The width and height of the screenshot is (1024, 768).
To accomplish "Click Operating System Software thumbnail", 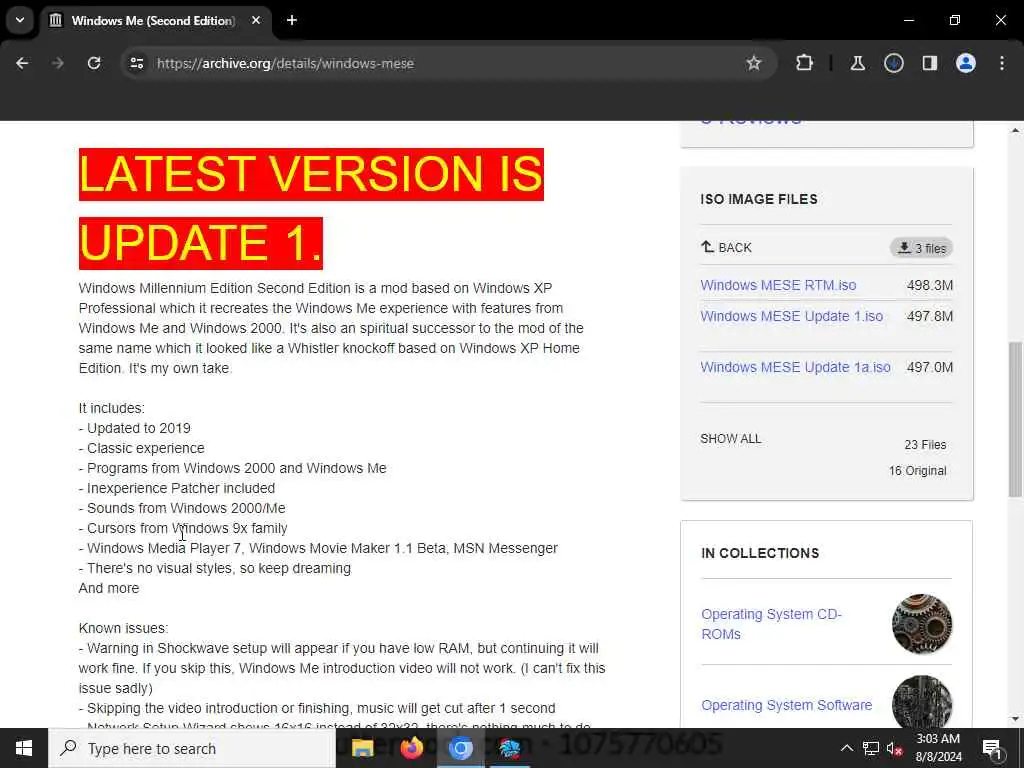I will click(921, 702).
